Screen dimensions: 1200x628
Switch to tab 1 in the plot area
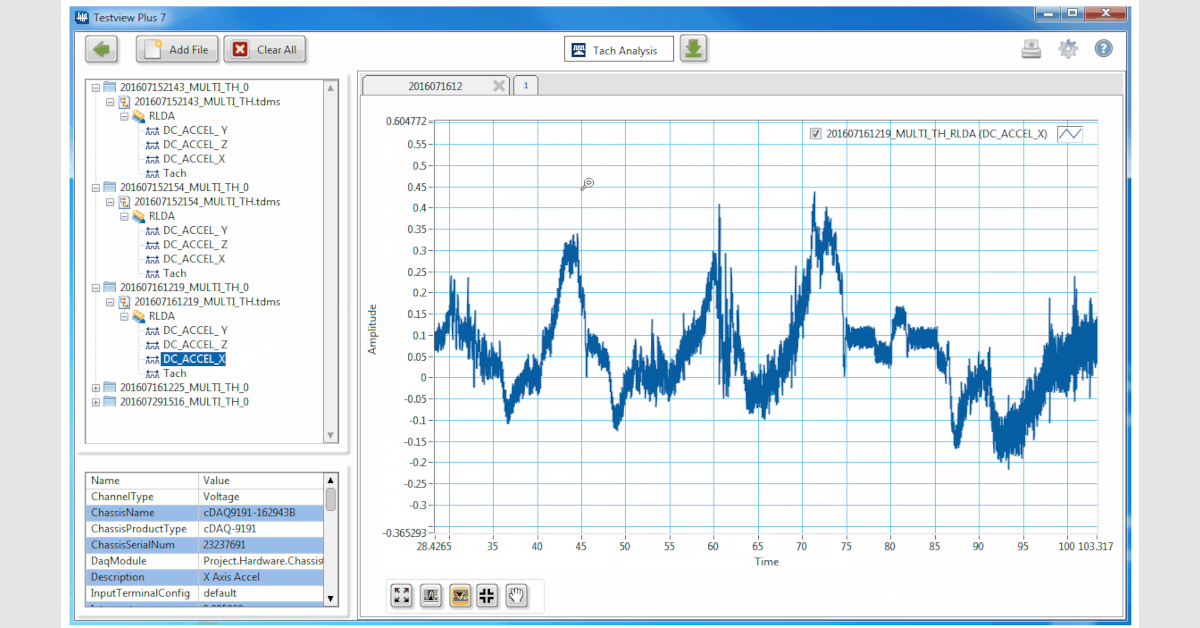pyautogui.click(x=526, y=85)
